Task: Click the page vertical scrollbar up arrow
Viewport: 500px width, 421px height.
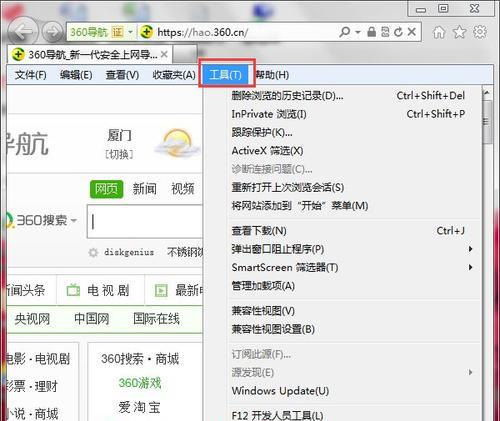Action: coord(487,92)
